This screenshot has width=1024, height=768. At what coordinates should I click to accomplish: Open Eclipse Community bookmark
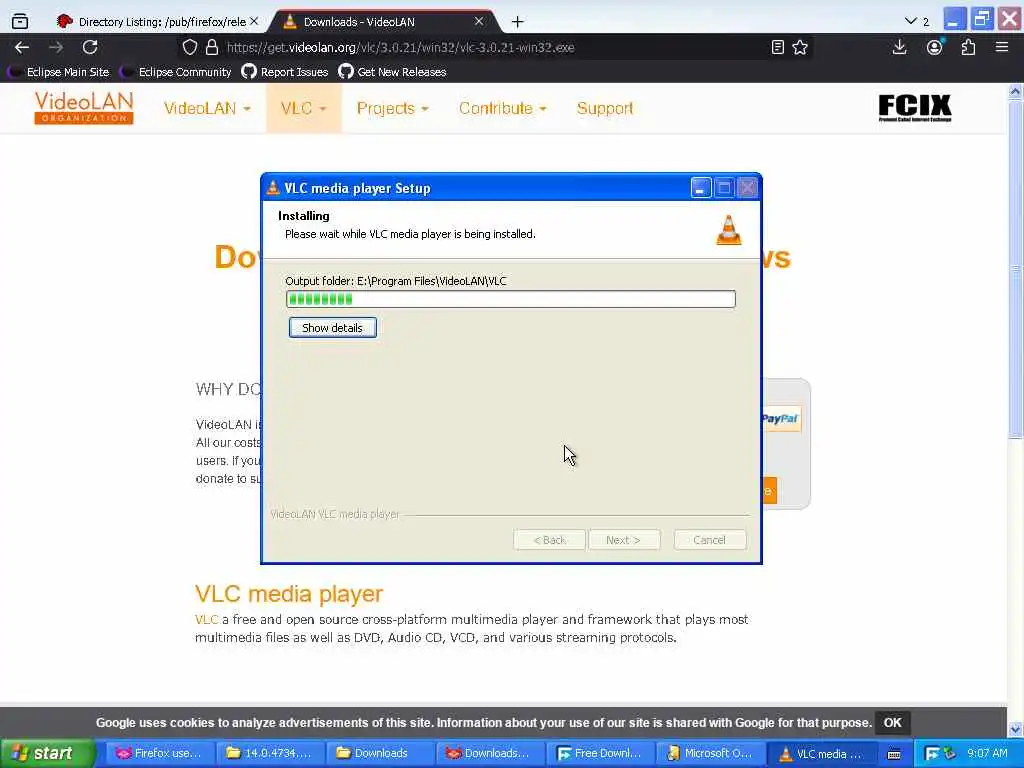pyautogui.click(x=176, y=72)
